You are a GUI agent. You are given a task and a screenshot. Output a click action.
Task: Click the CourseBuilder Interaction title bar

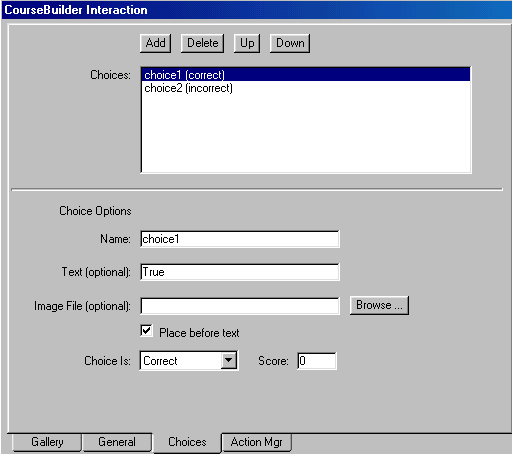(x=257, y=10)
